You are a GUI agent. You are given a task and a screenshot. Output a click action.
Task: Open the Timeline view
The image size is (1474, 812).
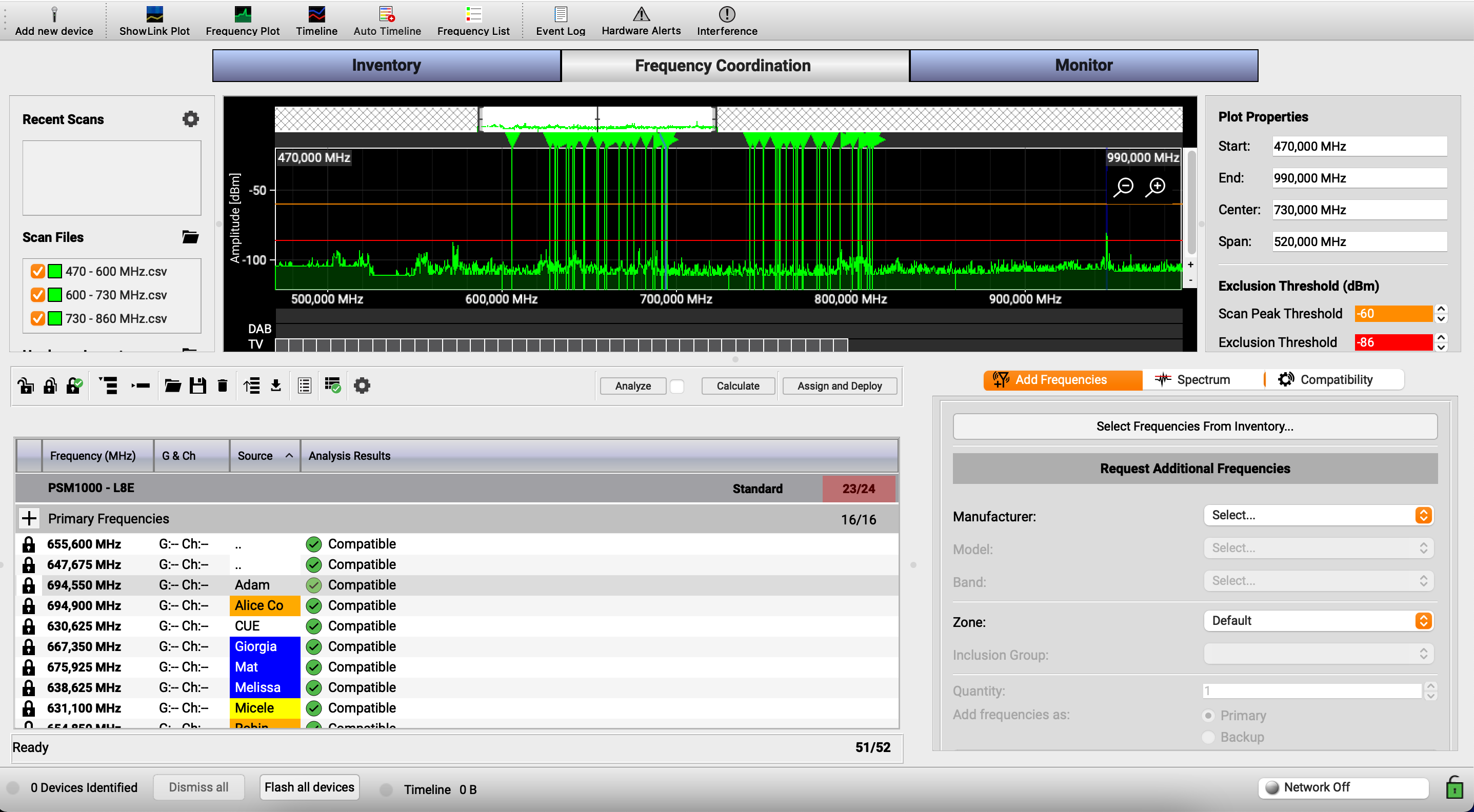coord(316,19)
